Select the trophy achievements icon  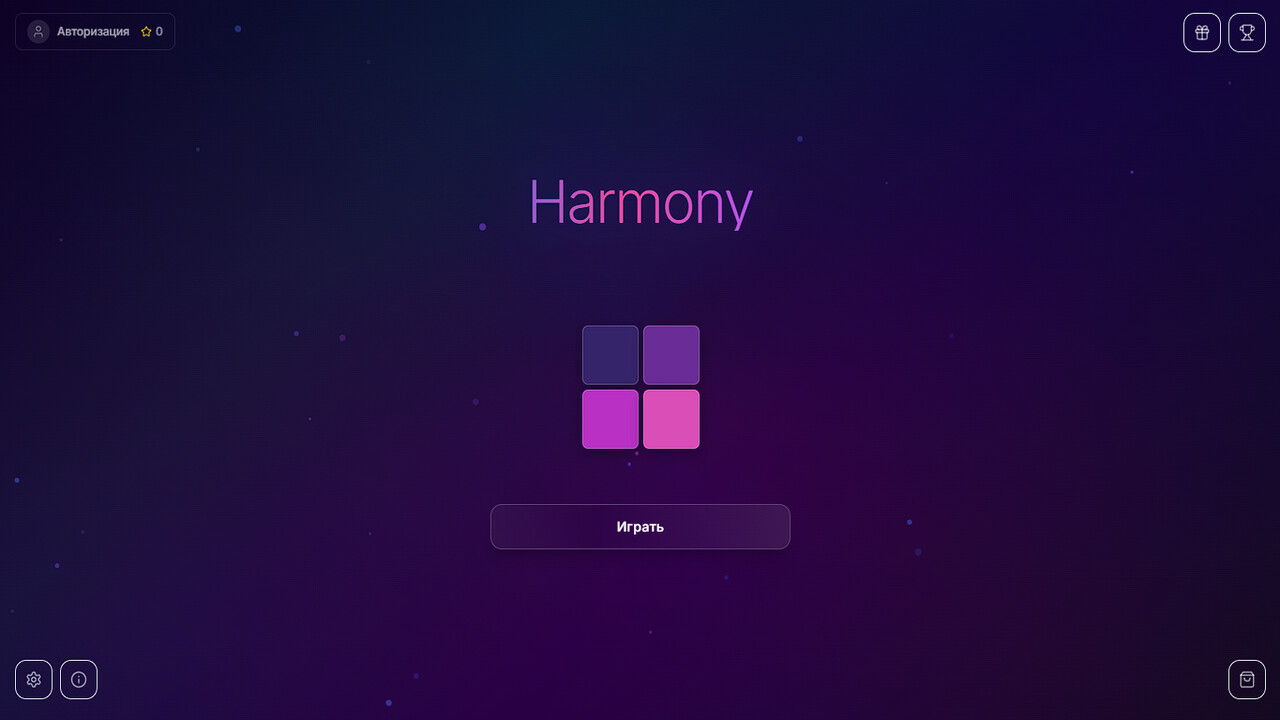click(1246, 32)
